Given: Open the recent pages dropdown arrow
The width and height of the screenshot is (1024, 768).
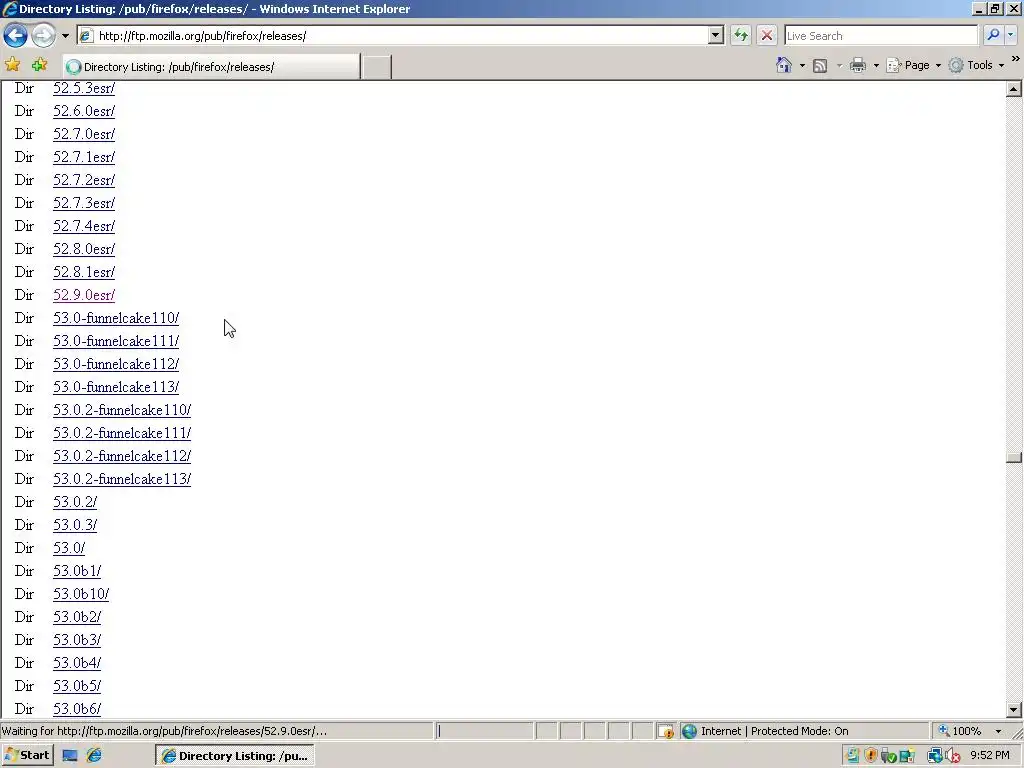Looking at the screenshot, I should point(65,36).
